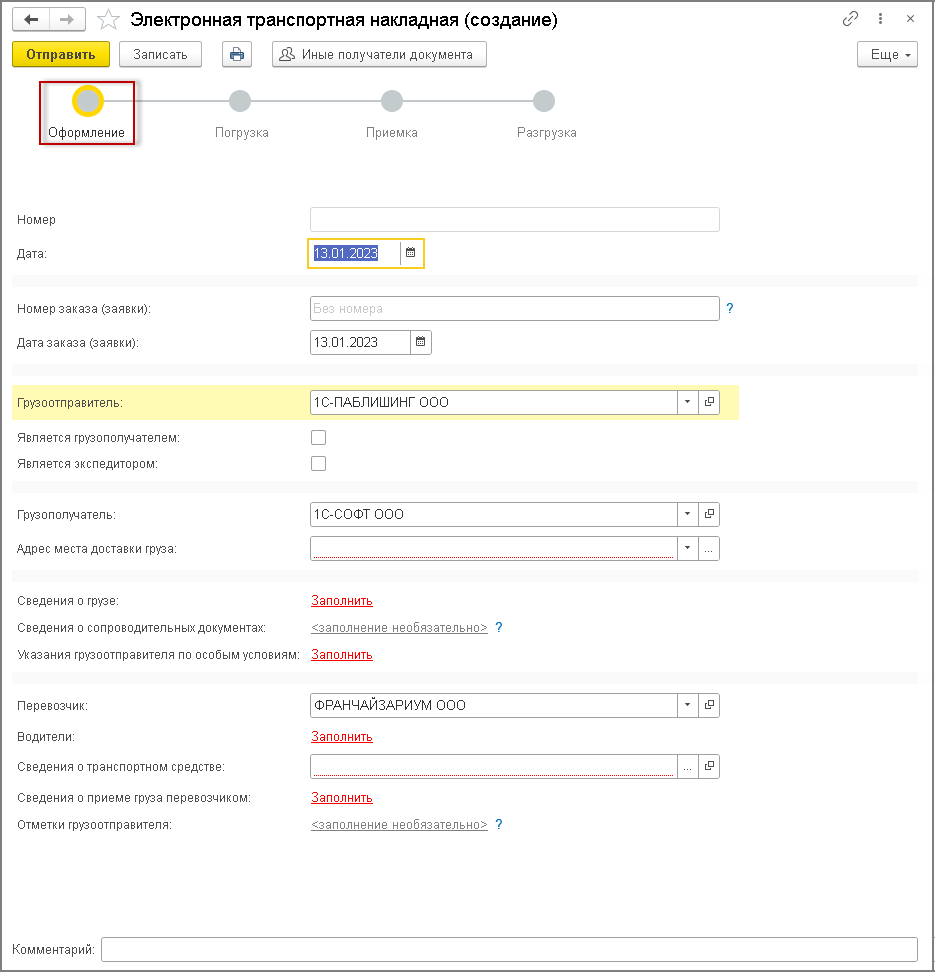Open Адрес места доставки груза dropdown
This screenshot has width=935, height=972.
coord(688,548)
